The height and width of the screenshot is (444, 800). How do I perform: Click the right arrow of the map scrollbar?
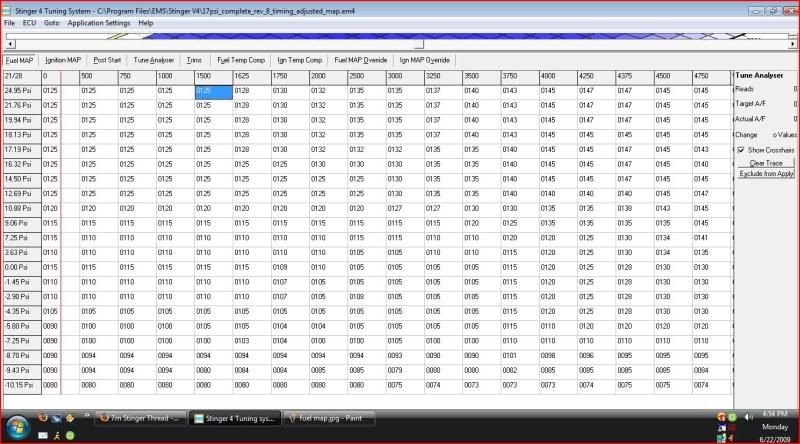coord(792,44)
